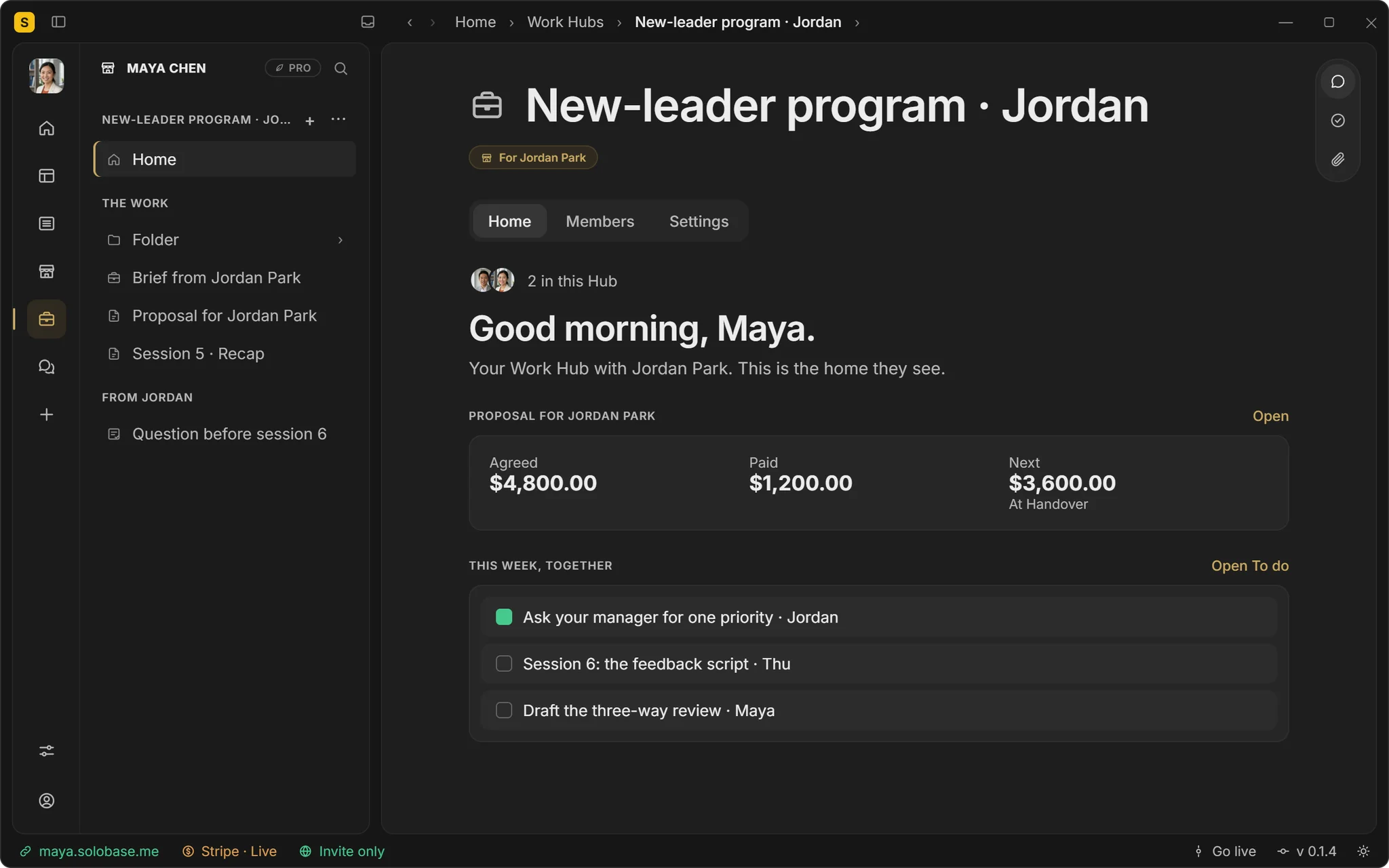Open Session 5 · Recap page
This screenshot has width=1389, height=868.
tap(224, 354)
